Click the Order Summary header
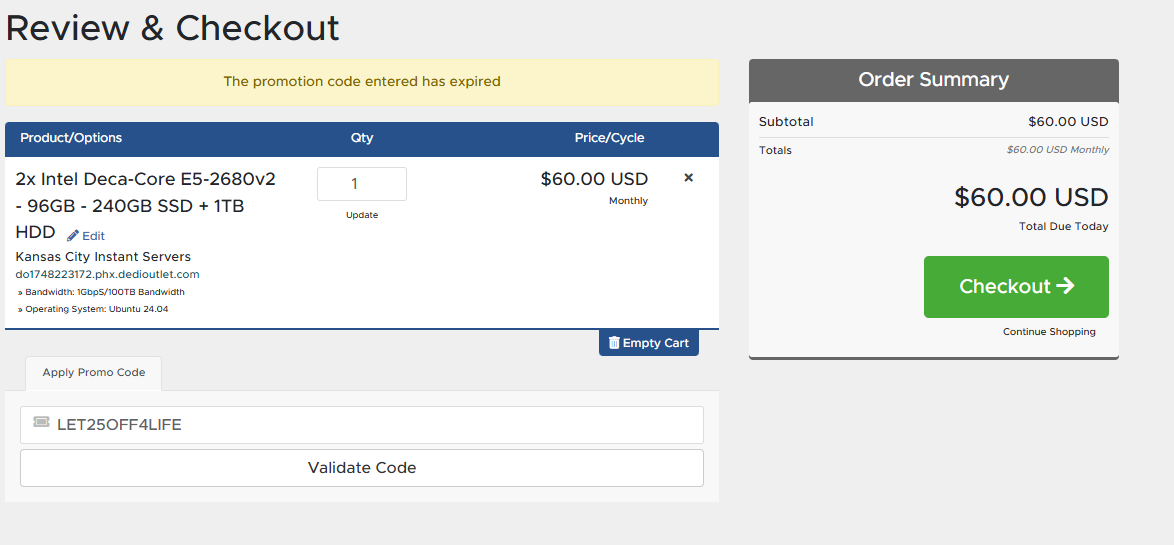1174x545 pixels. pos(934,80)
